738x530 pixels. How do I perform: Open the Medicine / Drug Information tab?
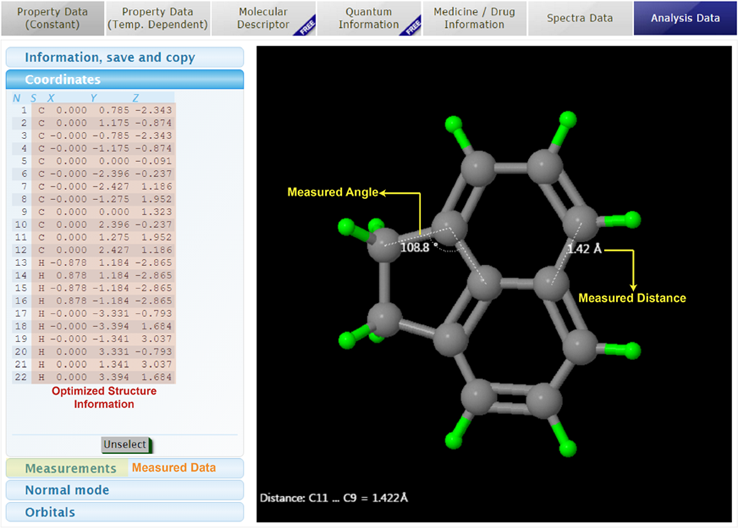(x=474, y=18)
